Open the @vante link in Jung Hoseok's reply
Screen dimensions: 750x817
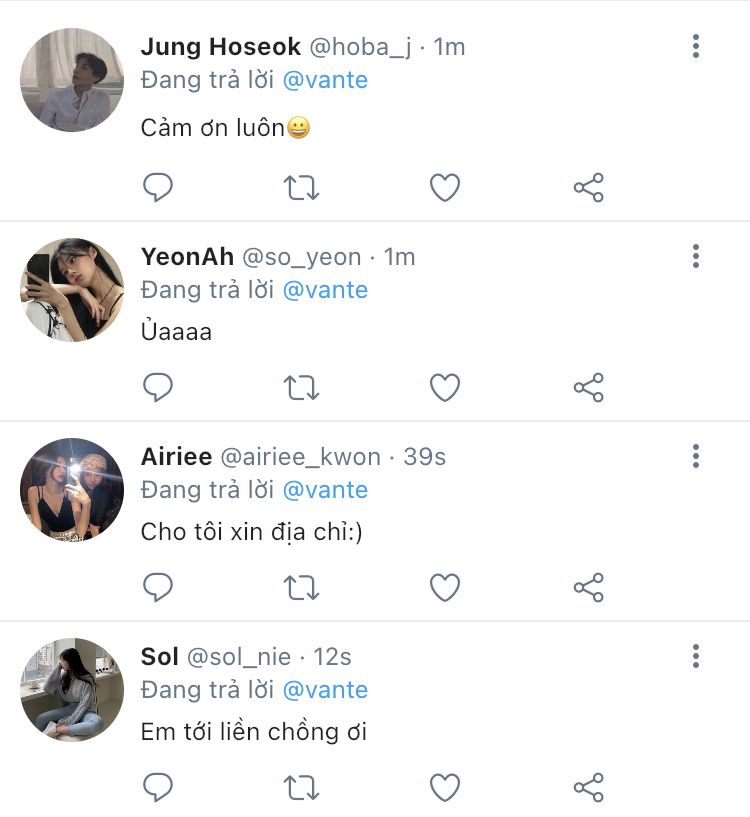coord(325,80)
